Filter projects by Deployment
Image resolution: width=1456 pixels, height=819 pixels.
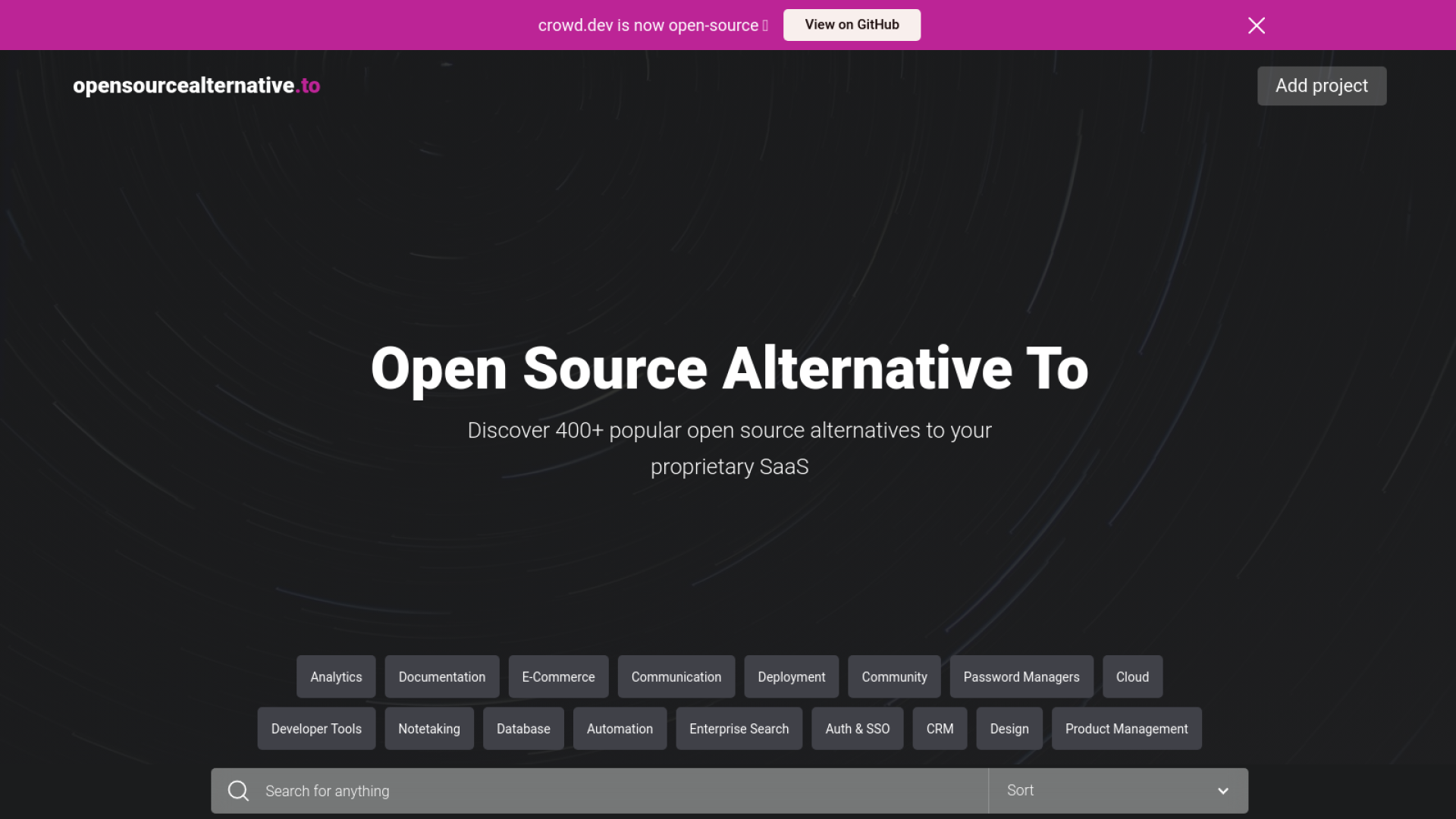coord(791,676)
